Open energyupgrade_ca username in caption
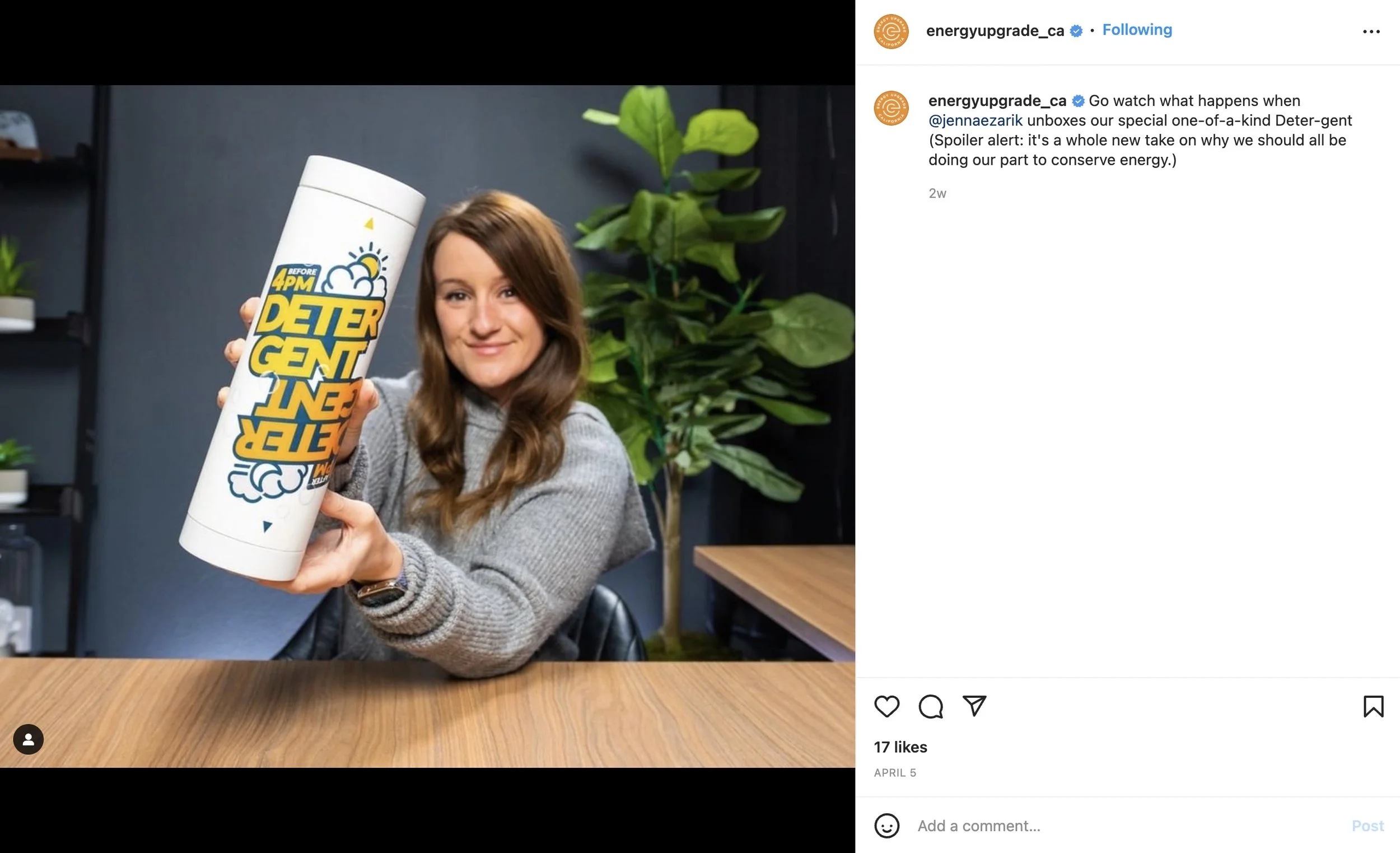 pos(997,101)
